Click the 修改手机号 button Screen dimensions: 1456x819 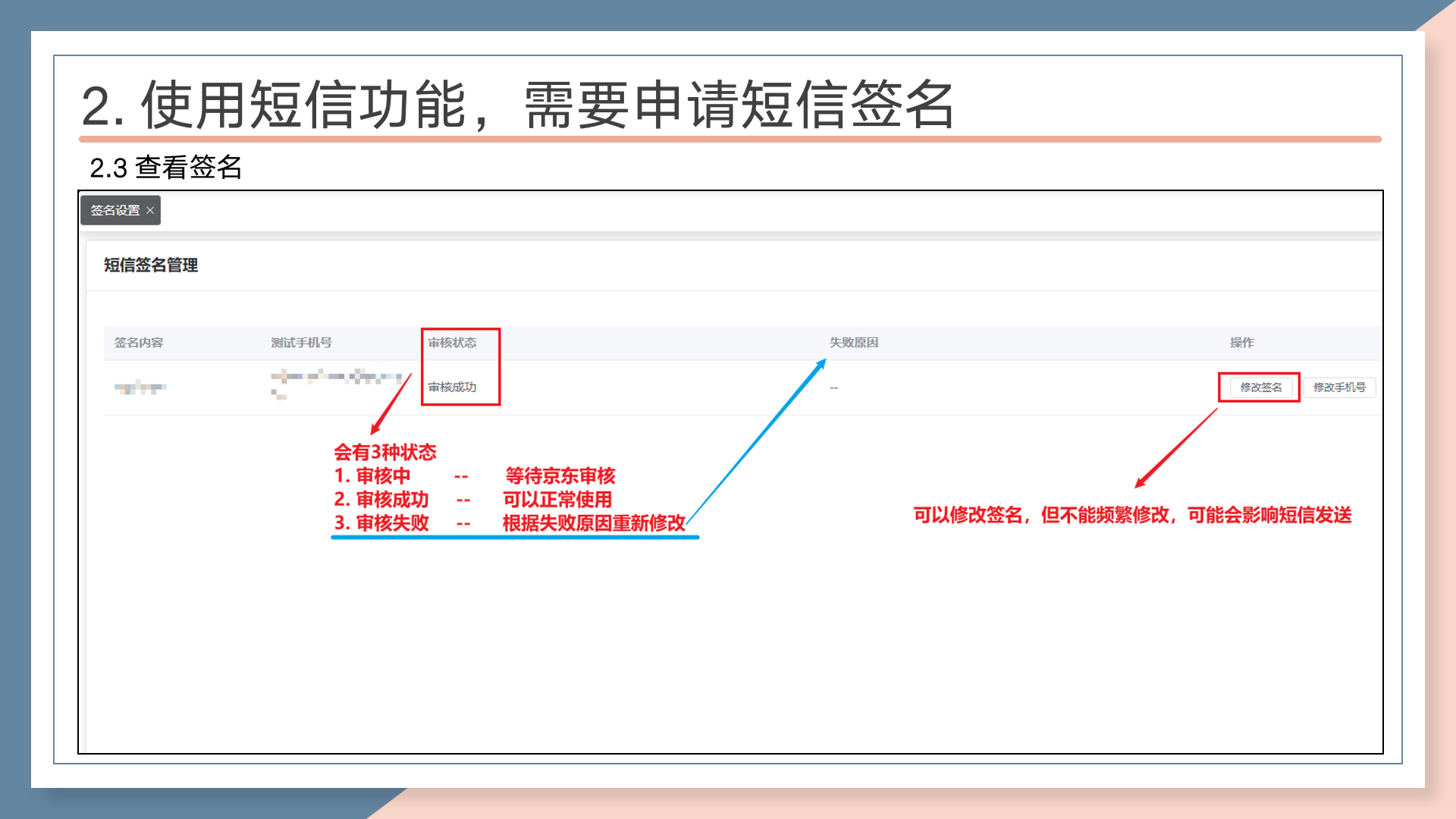[1339, 388]
